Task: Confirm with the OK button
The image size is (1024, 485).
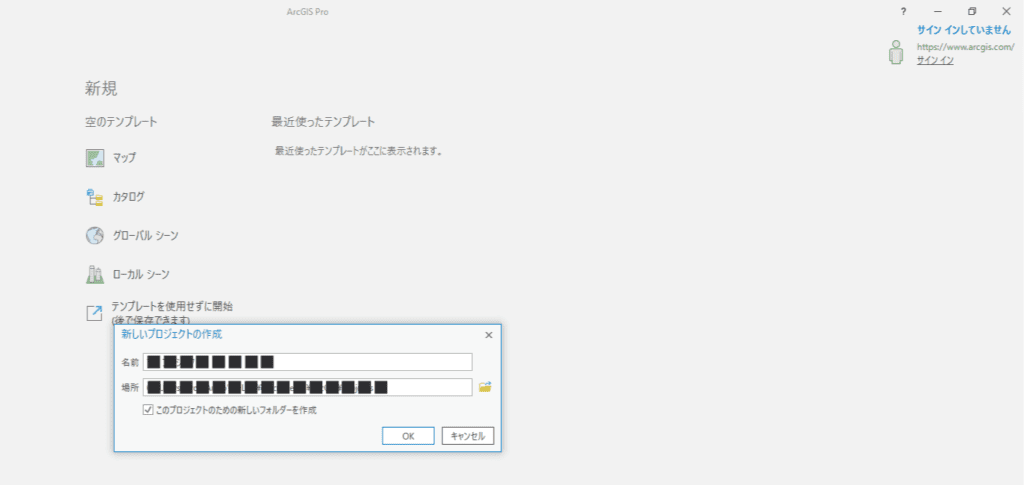Action: 408,436
